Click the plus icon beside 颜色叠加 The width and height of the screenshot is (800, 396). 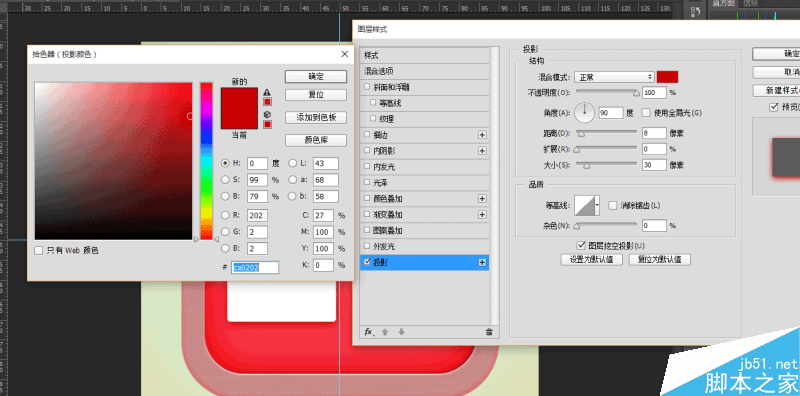click(x=482, y=199)
